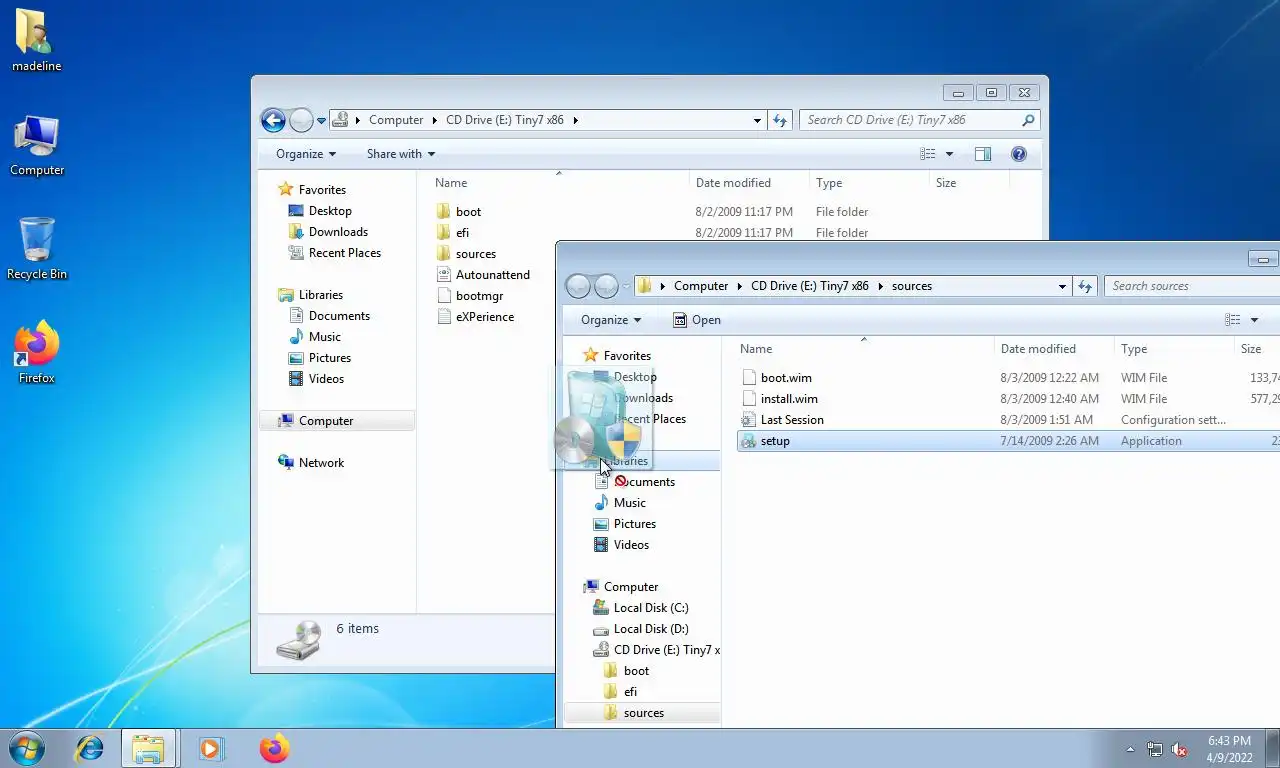The height and width of the screenshot is (768, 1280).
Task: Open view options dropdown in the sources window
Action: tap(1254, 320)
